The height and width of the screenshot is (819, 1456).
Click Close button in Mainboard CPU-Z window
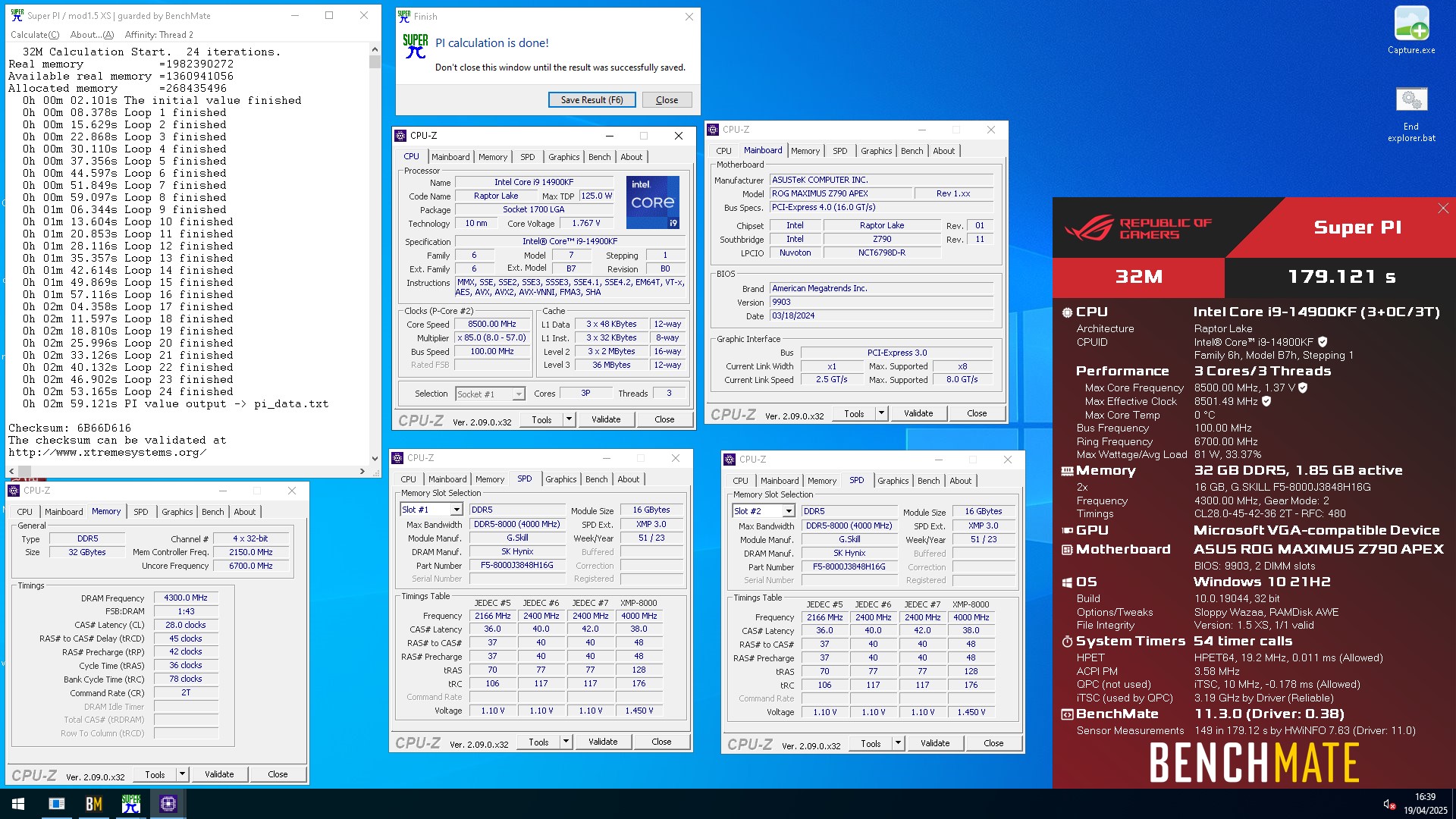(x=977, y=413)
